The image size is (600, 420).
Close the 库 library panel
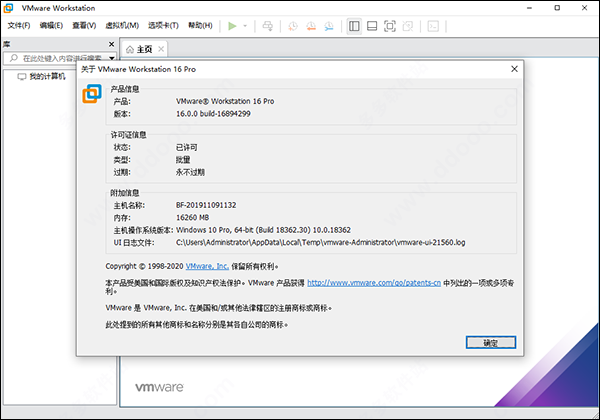[111, 44]
